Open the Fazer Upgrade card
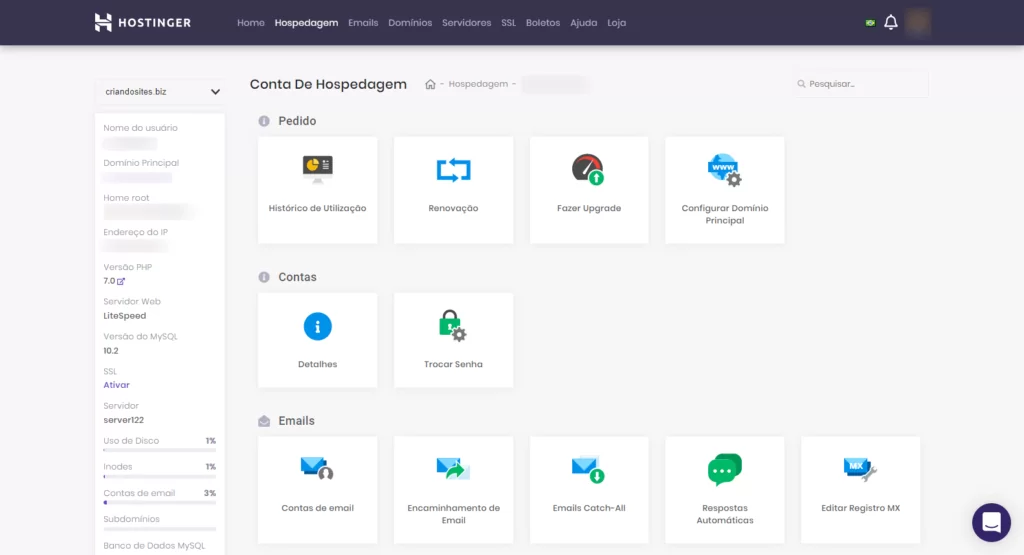 click(x=589, y=190)
